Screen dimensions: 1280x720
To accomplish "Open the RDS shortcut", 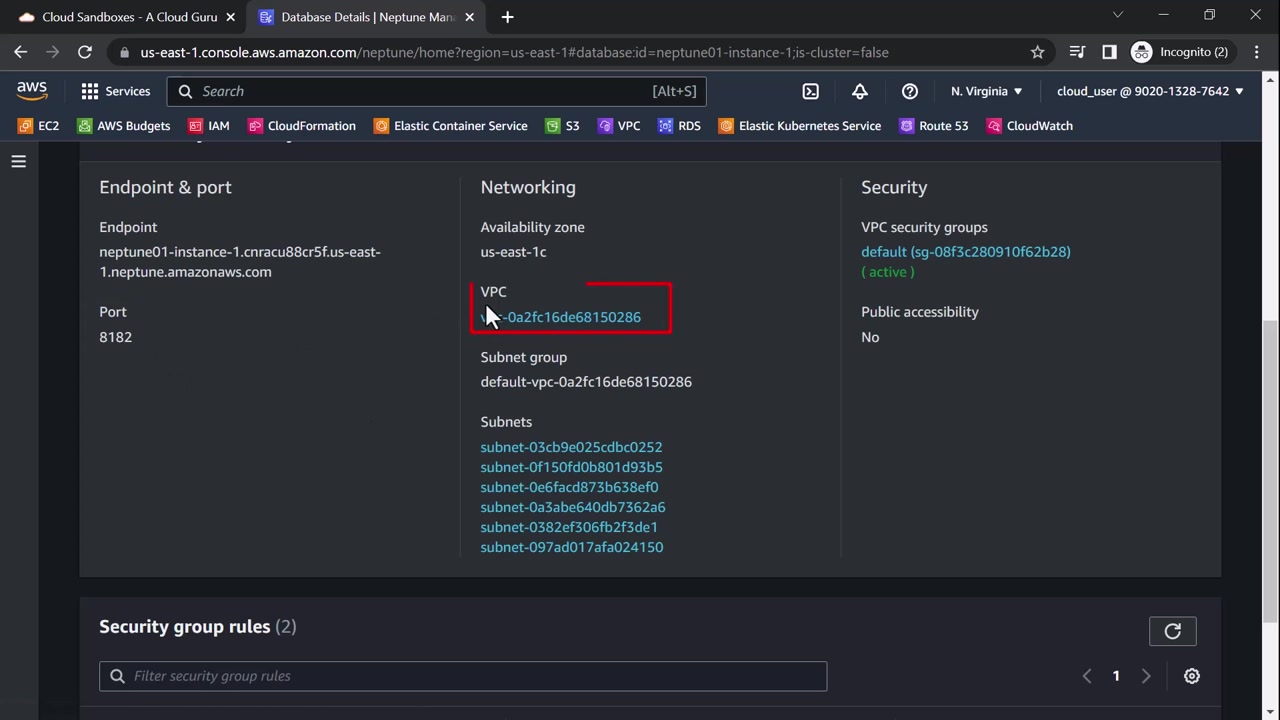I will pyautogui.click(x=679, y=126).
